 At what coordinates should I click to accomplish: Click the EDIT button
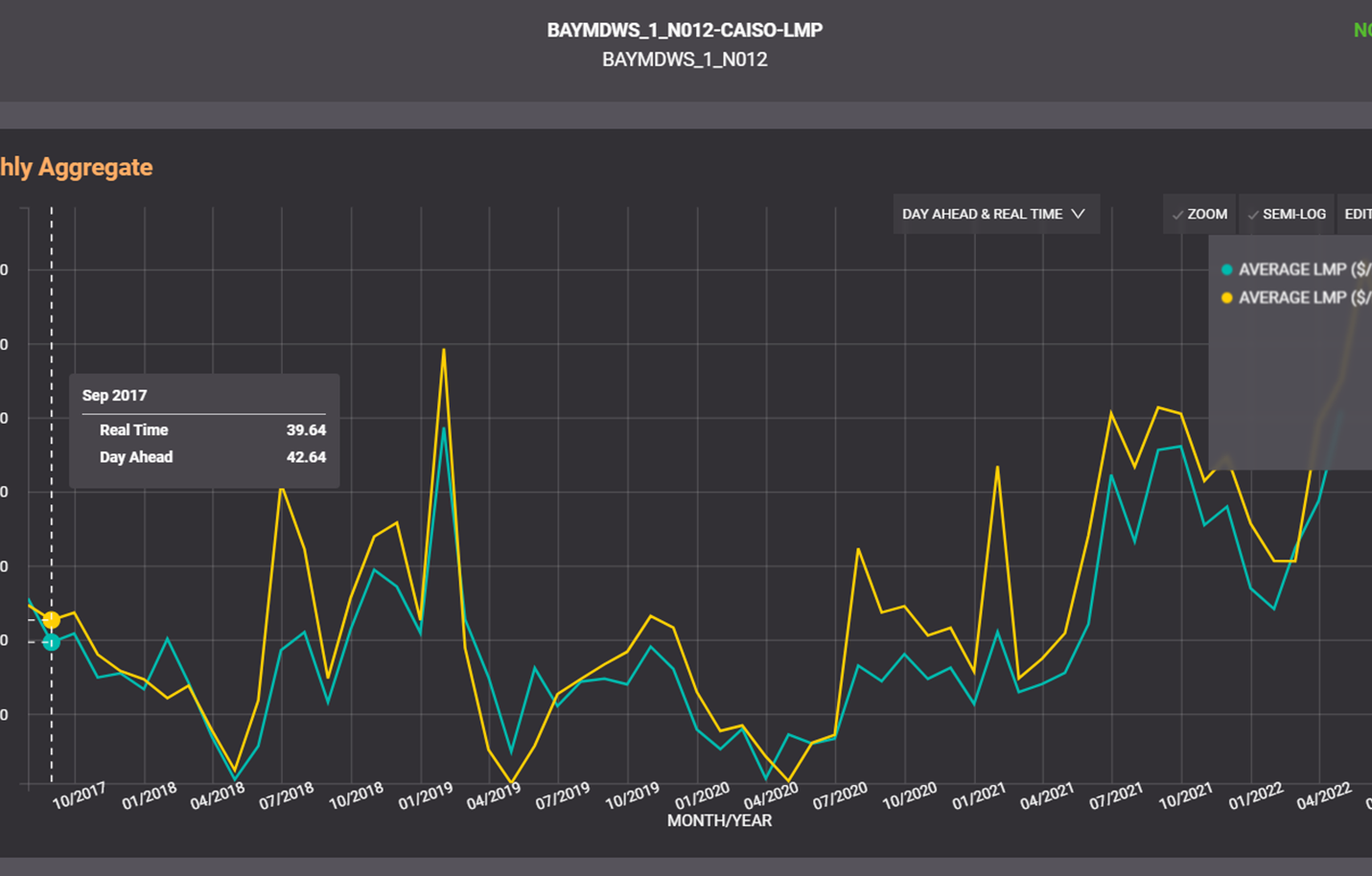[x=1357, y=215]
